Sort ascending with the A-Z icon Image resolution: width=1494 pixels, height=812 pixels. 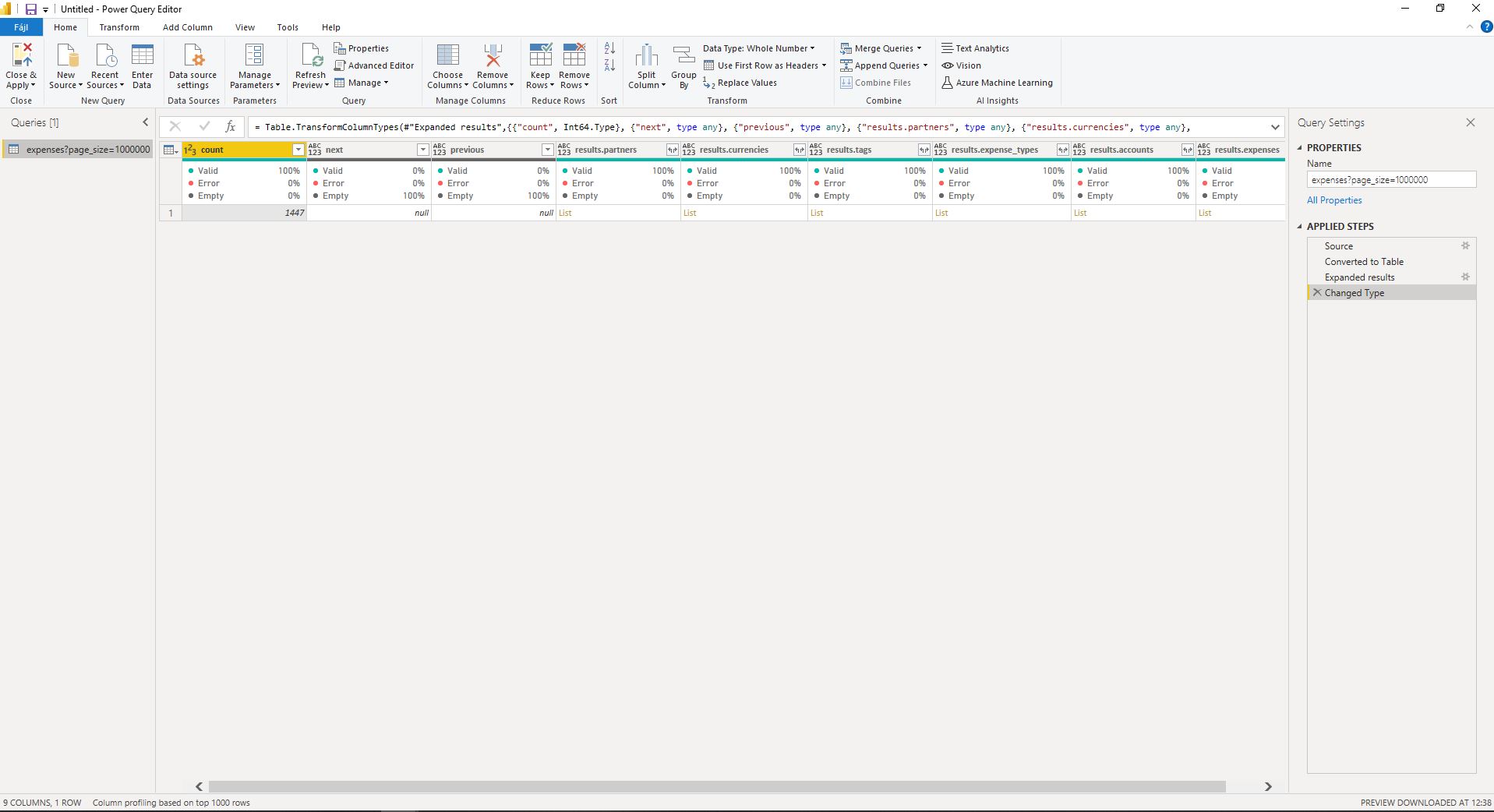pos(609,48)
